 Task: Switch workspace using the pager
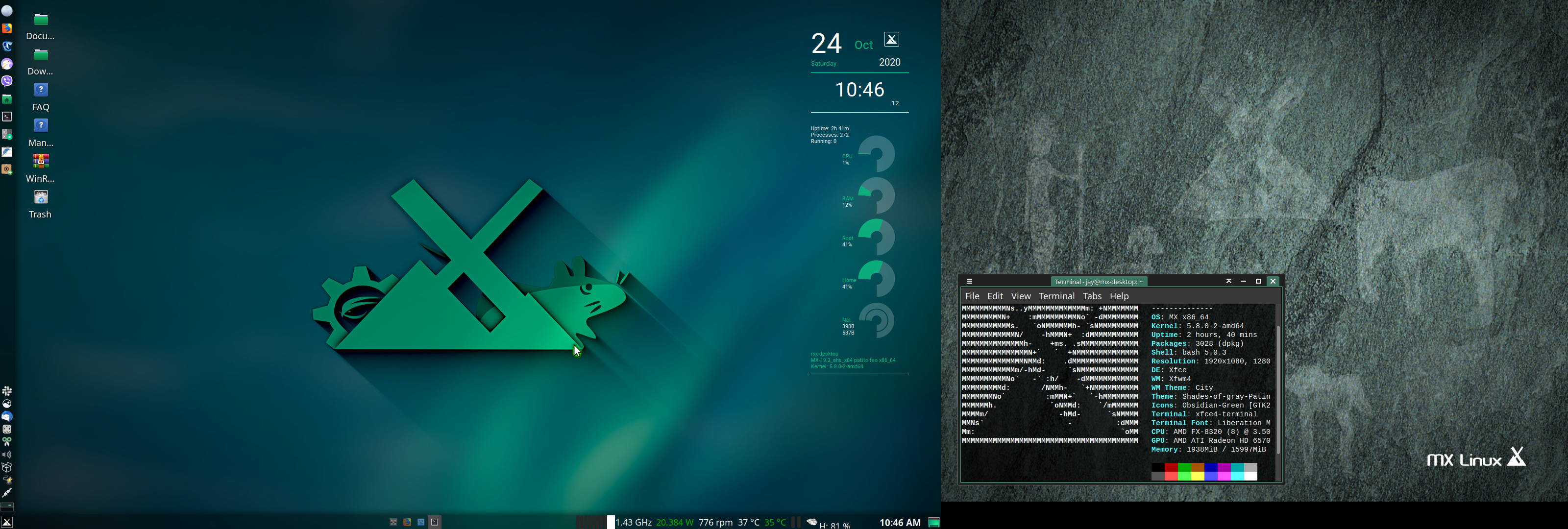coord(7,506)
